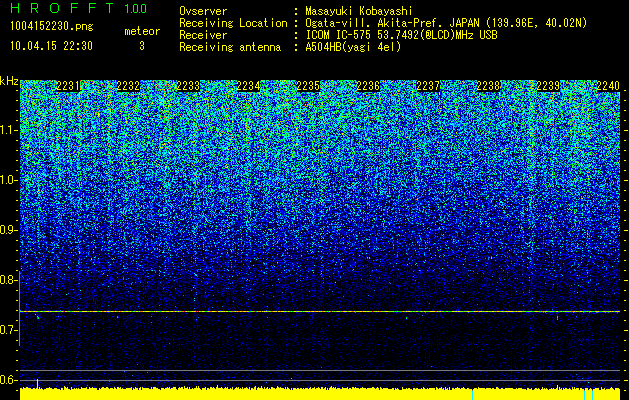Click the 1.0 frequency axis label
Viewport: 629px width, 400px height.
pos(9,181)
